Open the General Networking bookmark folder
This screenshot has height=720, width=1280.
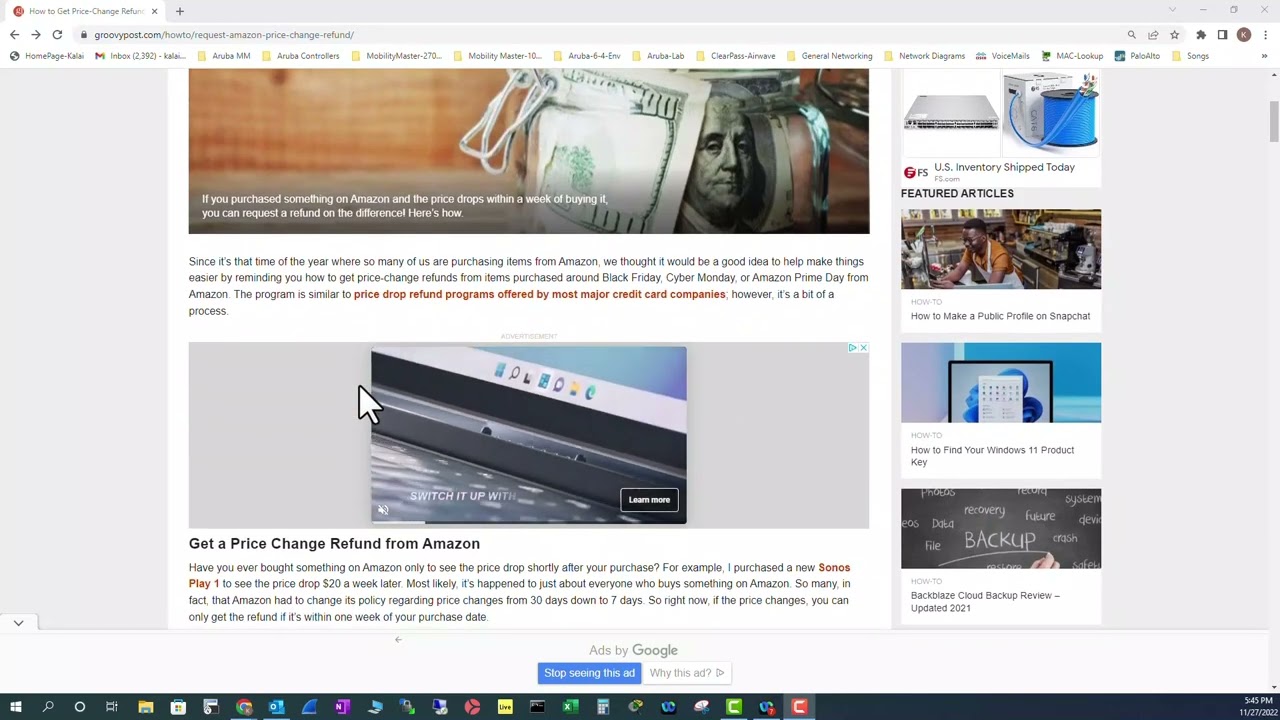click(830, 56)
